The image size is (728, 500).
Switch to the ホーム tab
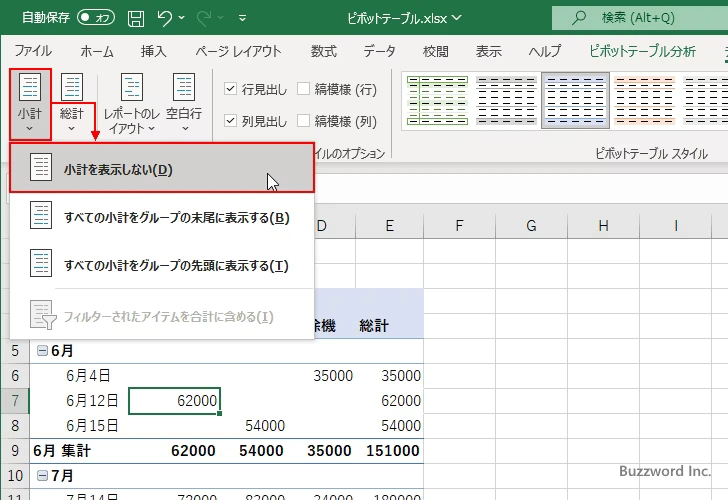[97, 51]
